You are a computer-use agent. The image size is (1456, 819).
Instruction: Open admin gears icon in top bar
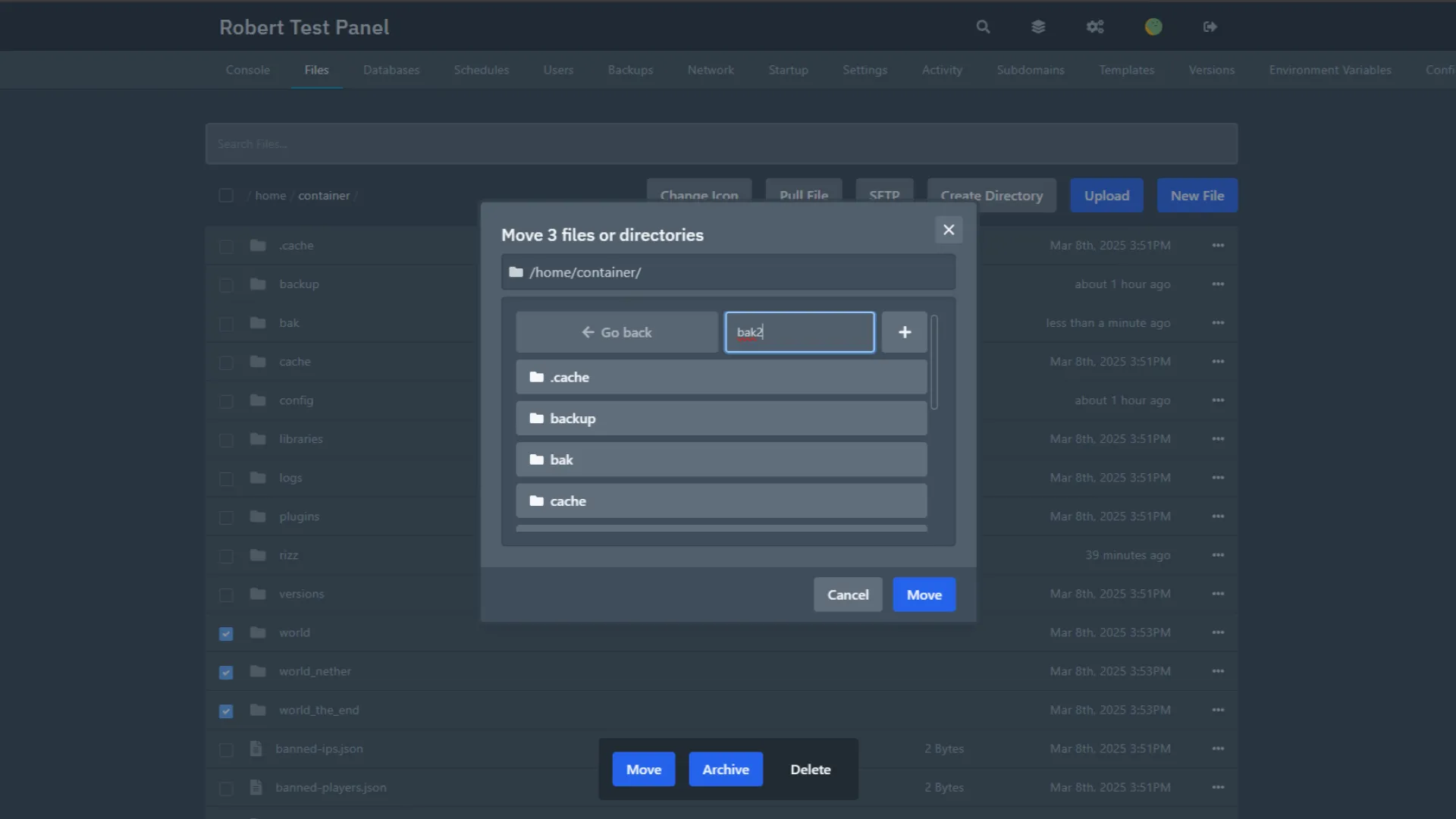coord(1095,27)
